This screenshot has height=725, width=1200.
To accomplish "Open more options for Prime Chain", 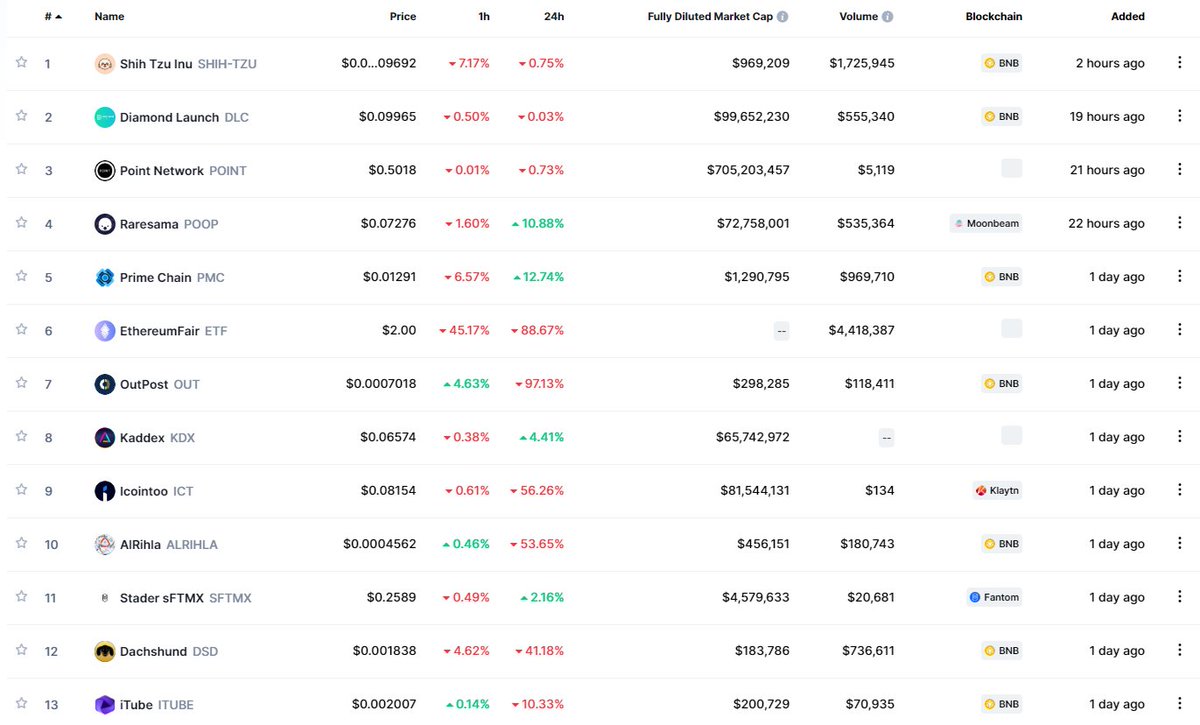I will 1180,277.
